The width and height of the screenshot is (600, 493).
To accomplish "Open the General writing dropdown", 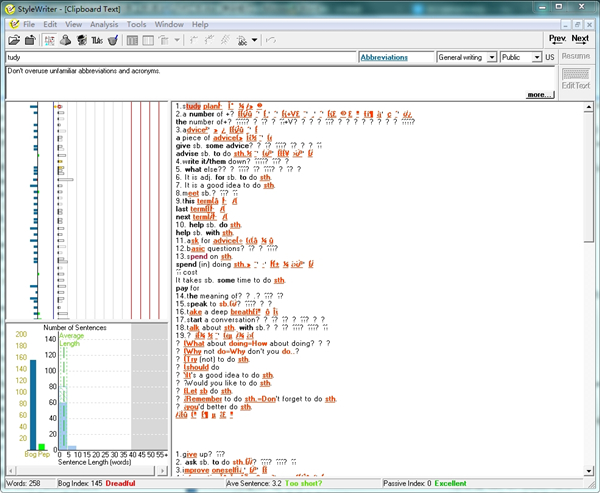I will coord(467,58).
